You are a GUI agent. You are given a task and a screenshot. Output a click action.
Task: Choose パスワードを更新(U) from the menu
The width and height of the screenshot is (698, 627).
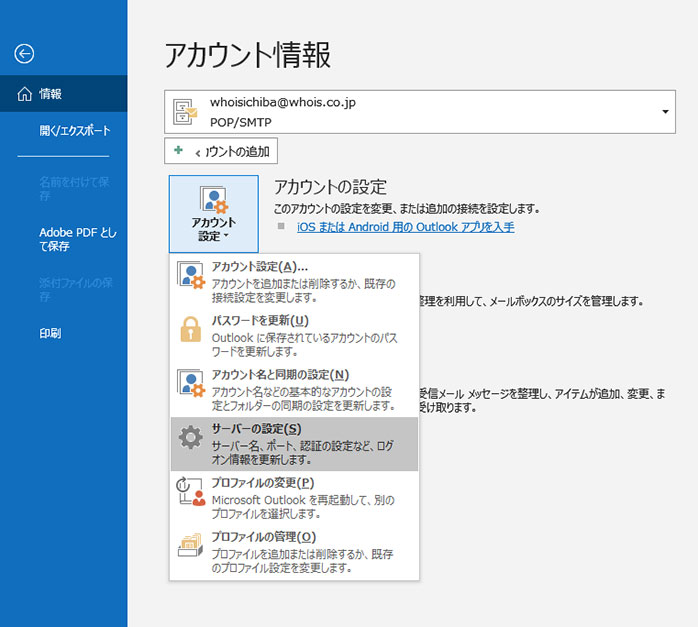(x=260, y=320)
